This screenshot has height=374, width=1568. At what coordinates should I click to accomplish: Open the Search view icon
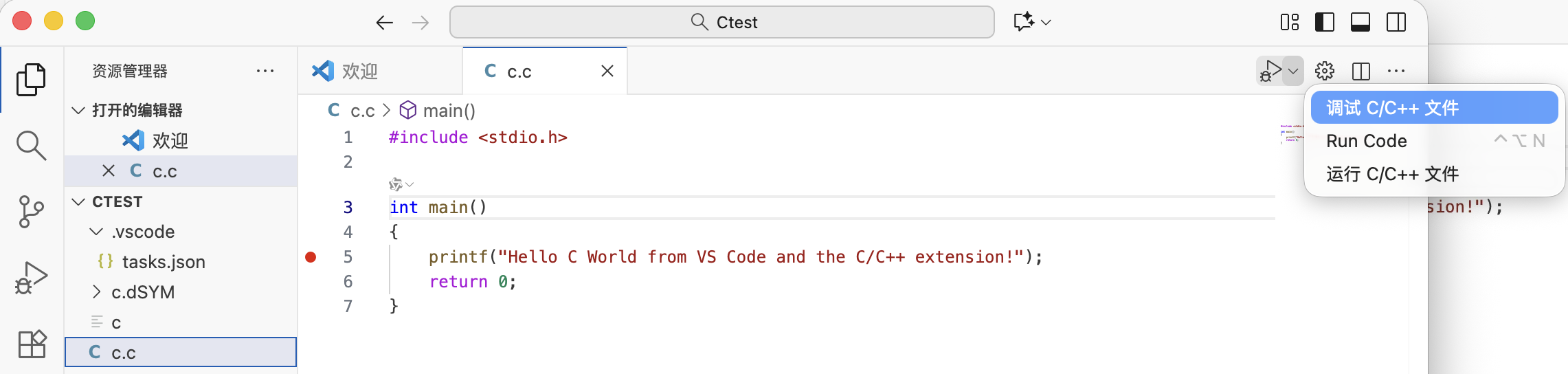click(31, 145)
